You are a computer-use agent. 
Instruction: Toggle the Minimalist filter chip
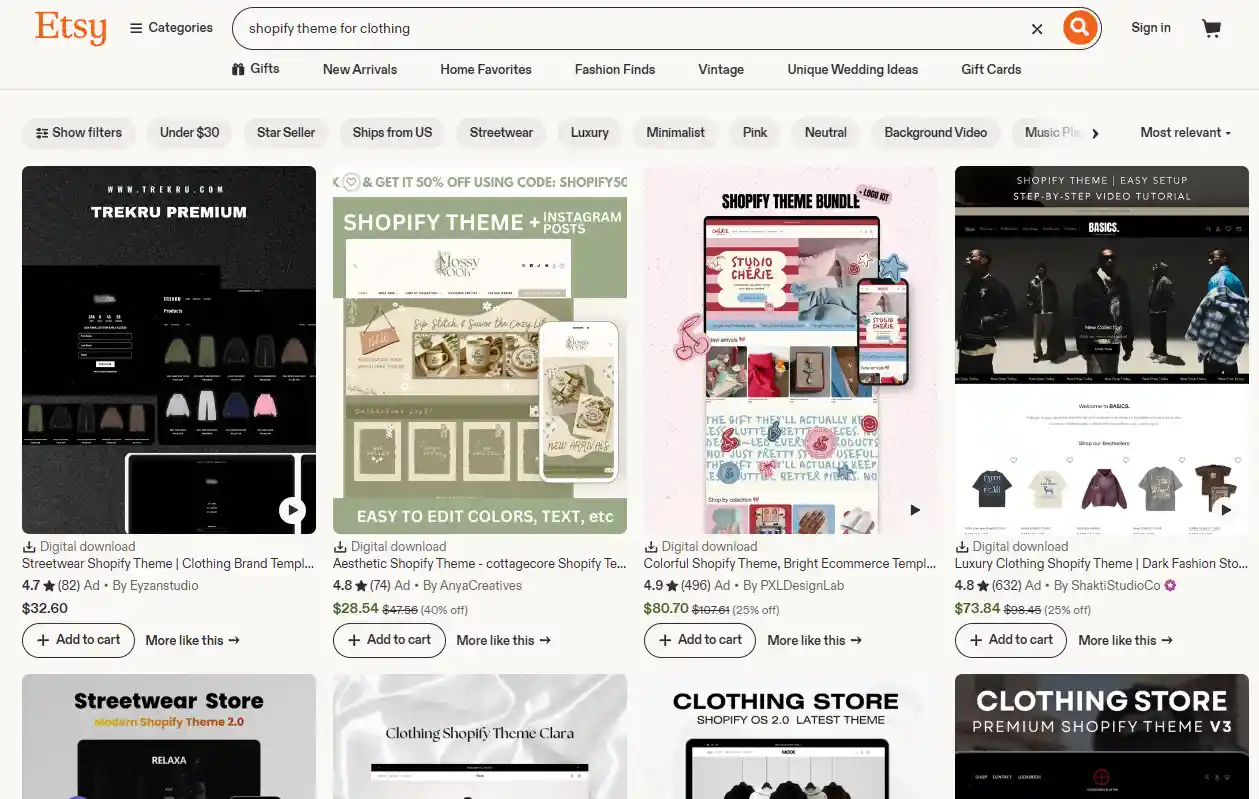[x=676, y=132]
